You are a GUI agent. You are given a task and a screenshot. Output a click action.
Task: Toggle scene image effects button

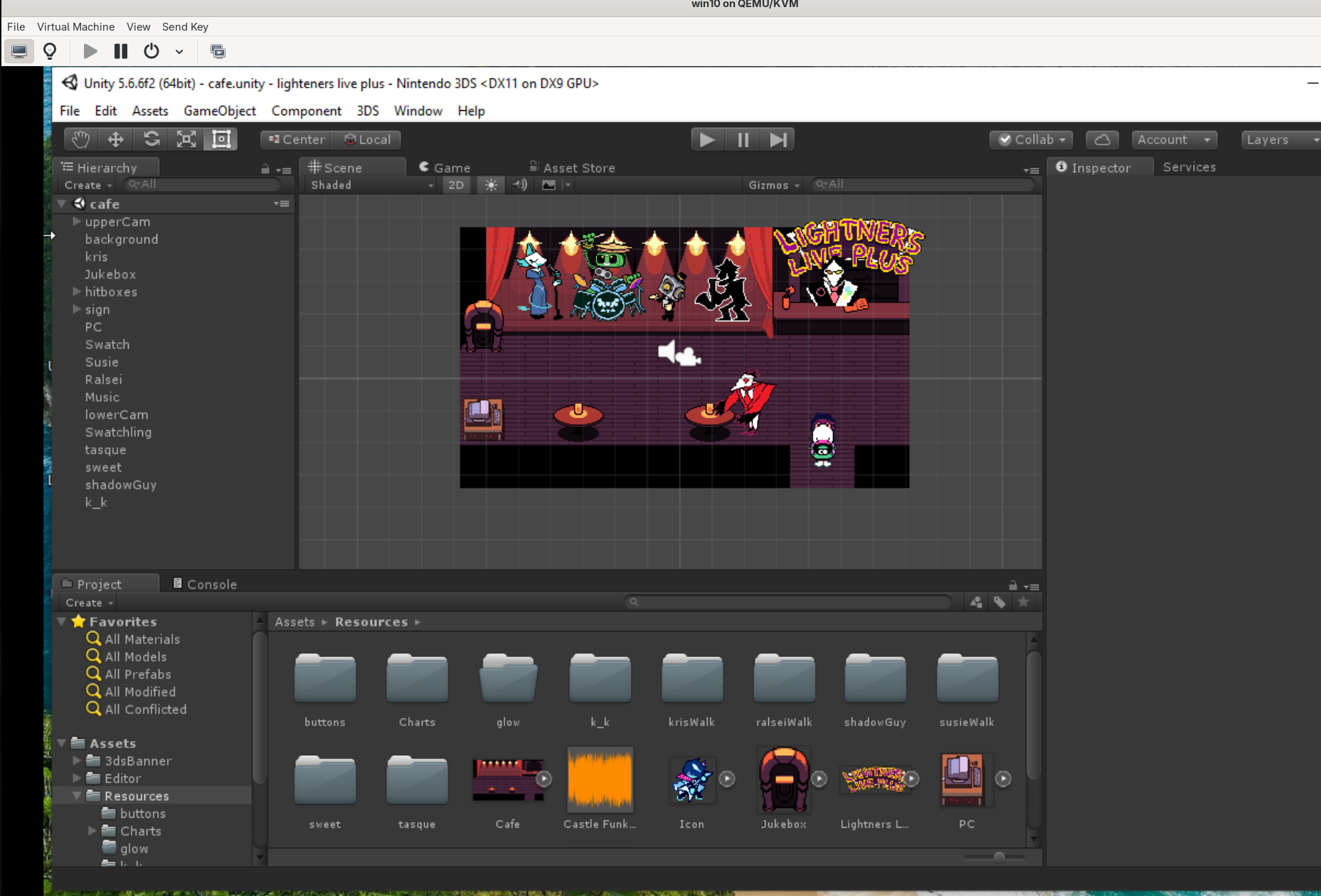click(549, 185)
